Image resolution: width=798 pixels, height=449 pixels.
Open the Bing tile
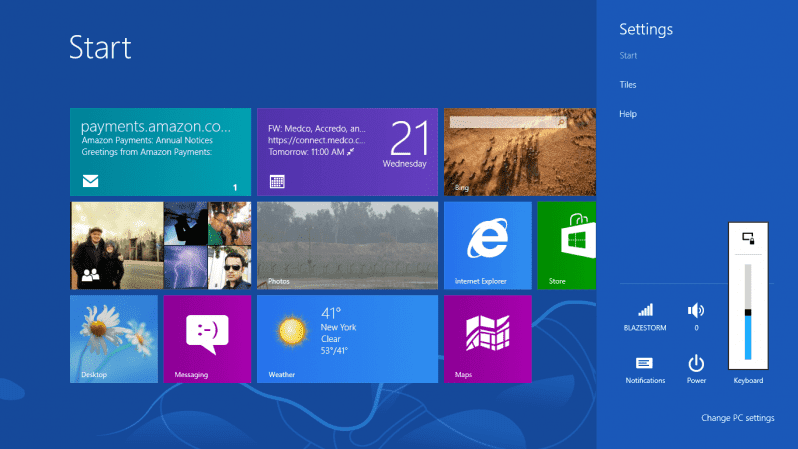[x=520, y=152]
